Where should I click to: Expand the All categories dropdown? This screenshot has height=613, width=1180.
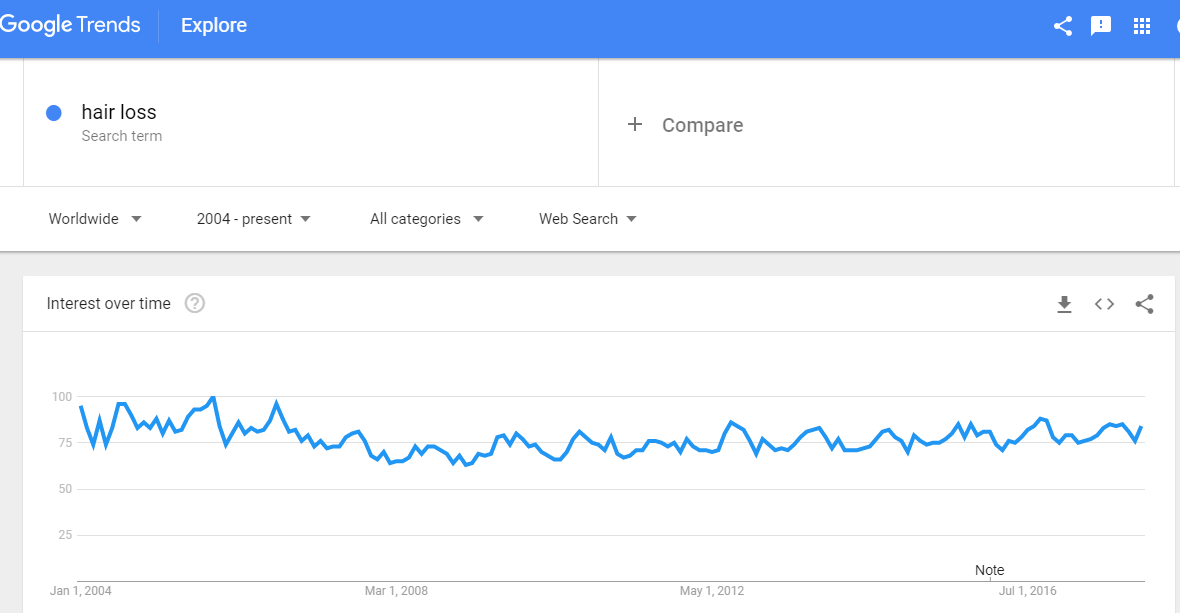426,219
